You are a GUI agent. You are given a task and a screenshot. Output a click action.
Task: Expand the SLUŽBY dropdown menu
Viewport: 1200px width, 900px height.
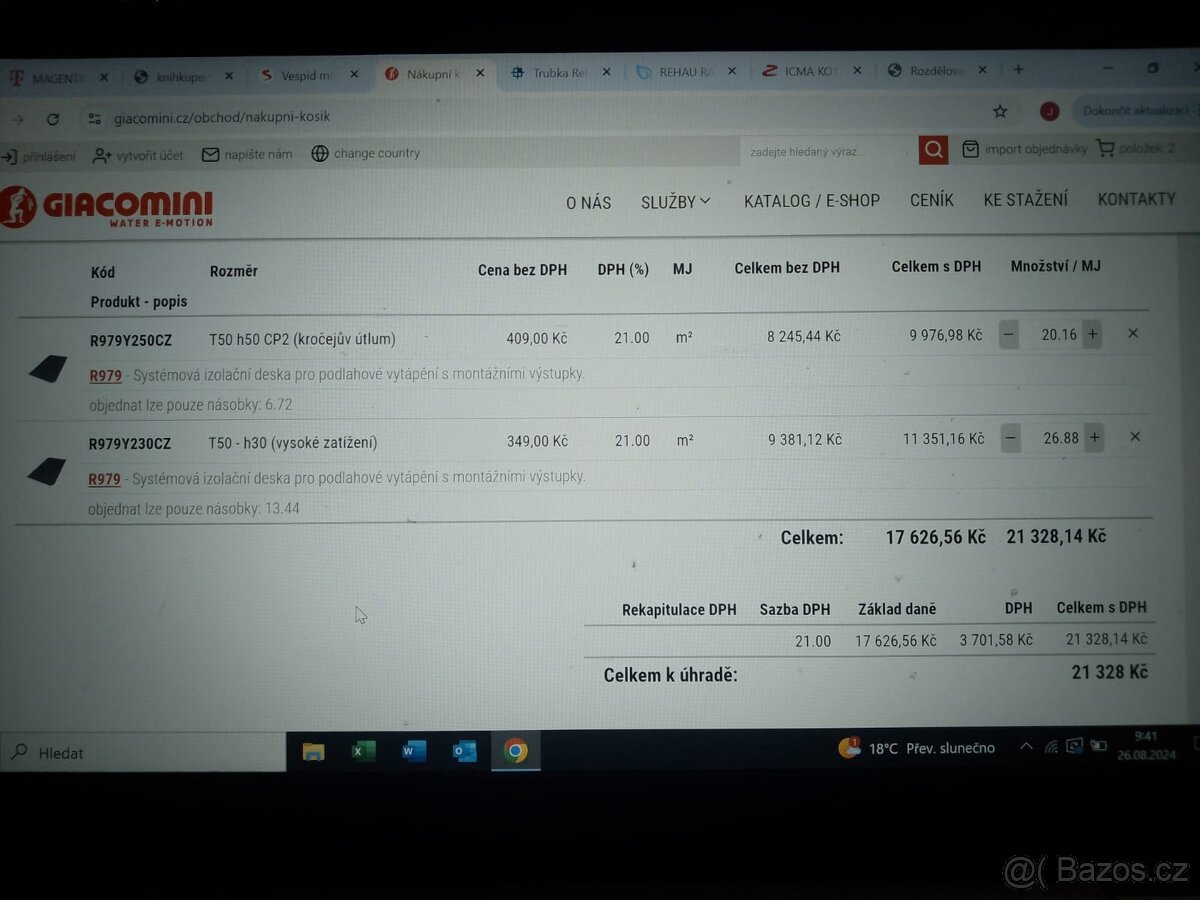[x=676, y=202]
